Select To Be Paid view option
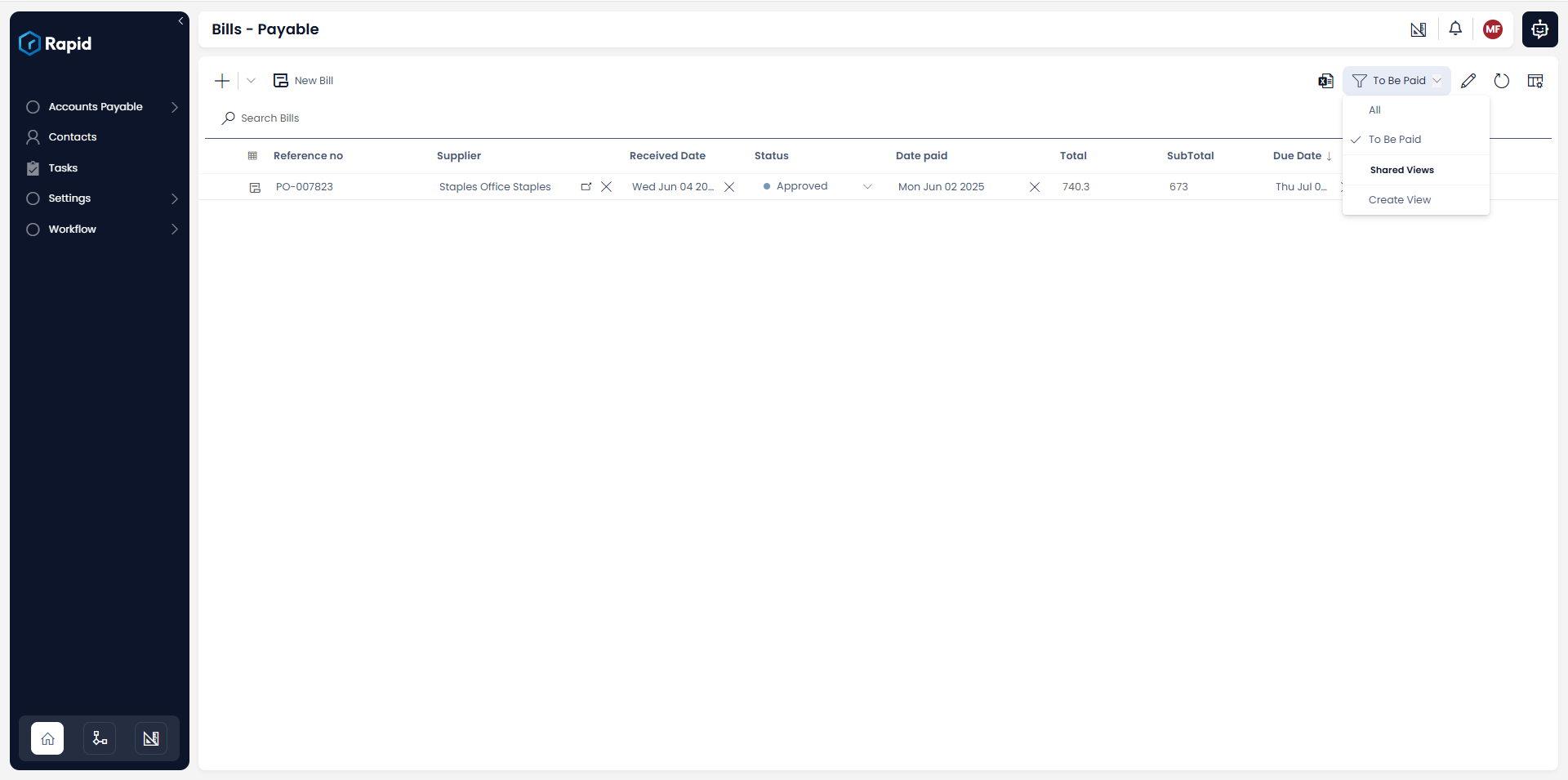1568x780 pixels. tap(1416, 140)
